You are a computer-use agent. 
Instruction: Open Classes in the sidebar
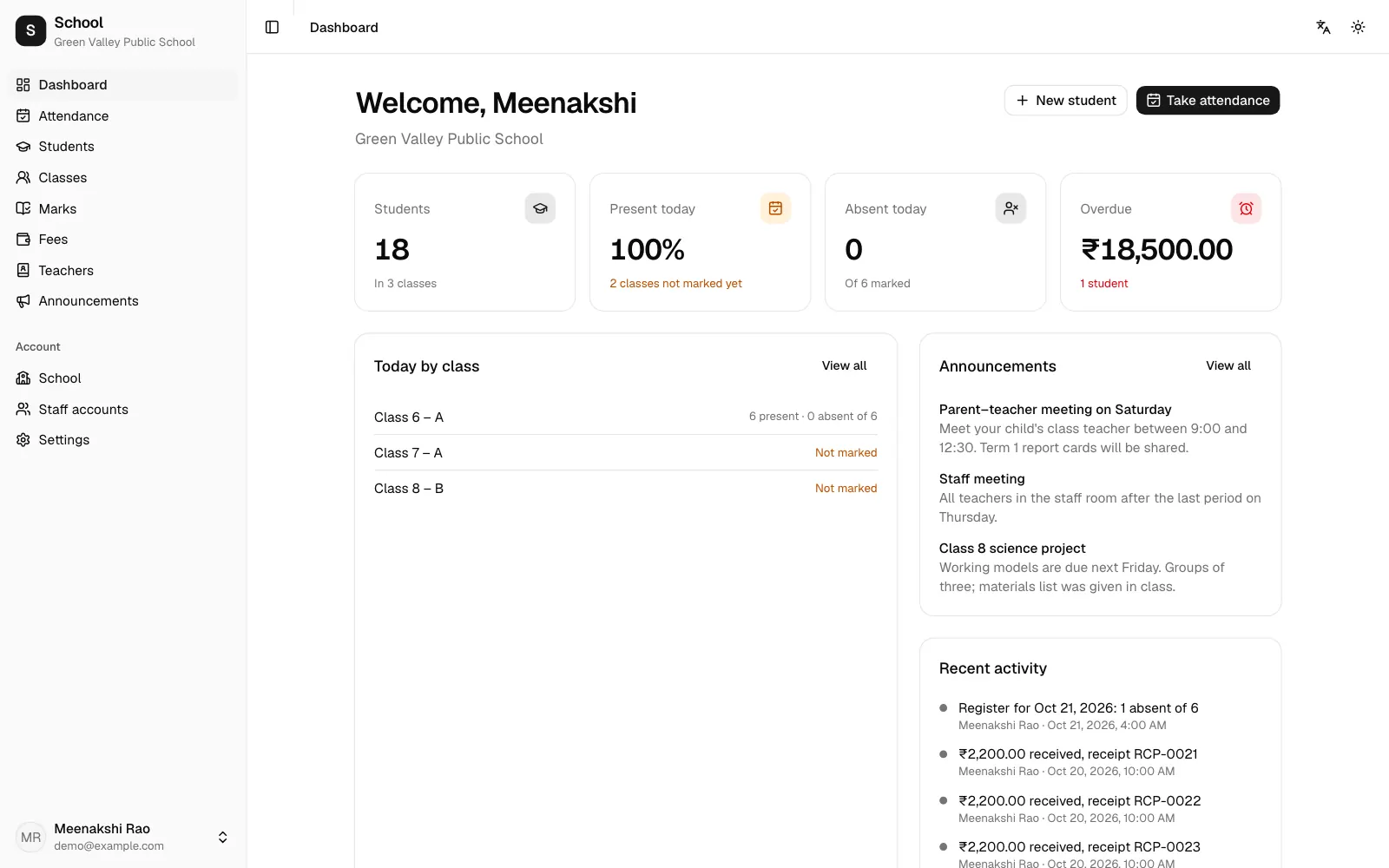(x=123, y=177)
